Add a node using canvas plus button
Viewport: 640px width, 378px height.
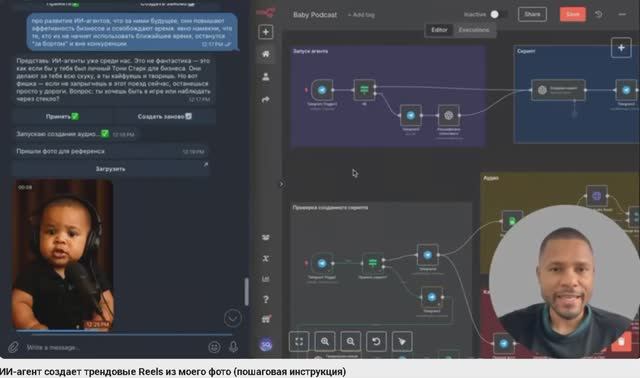(x=621, y=48)
